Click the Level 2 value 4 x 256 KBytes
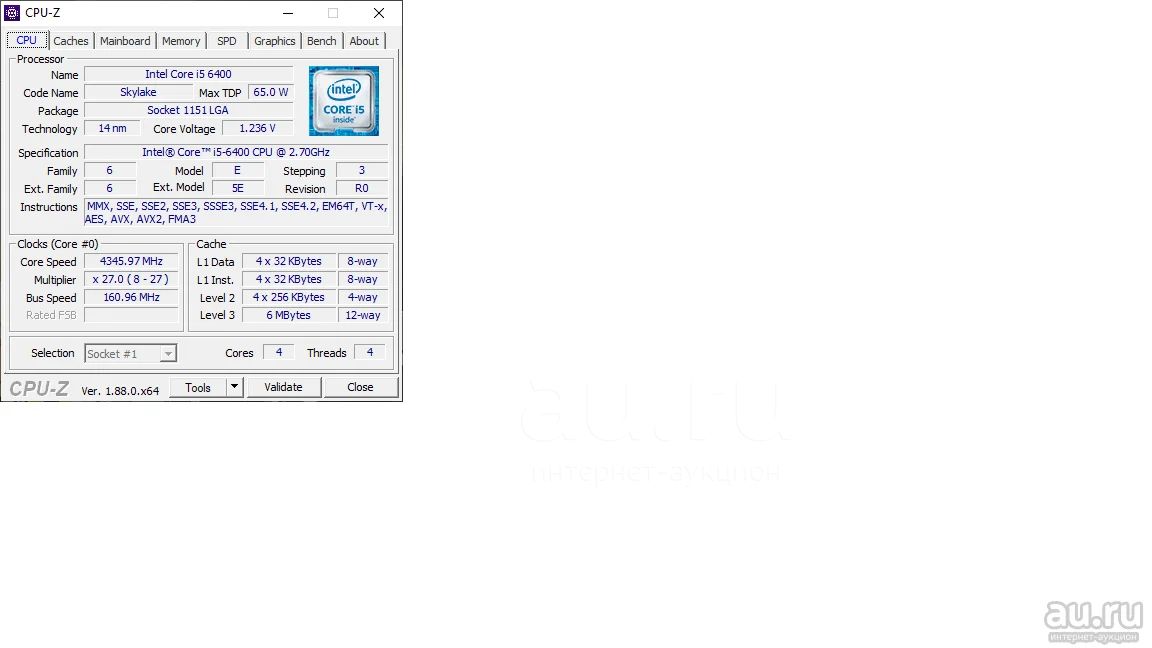The image size is (1152, 648). 289,297
